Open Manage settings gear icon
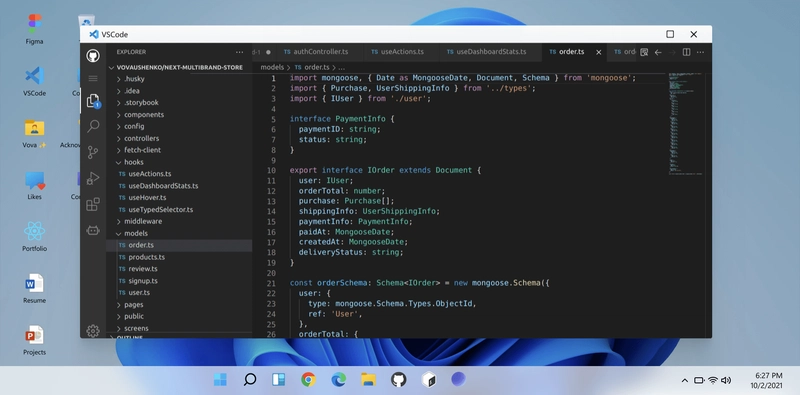Screen dimensions: 800x395 click(x=93, y=331)
